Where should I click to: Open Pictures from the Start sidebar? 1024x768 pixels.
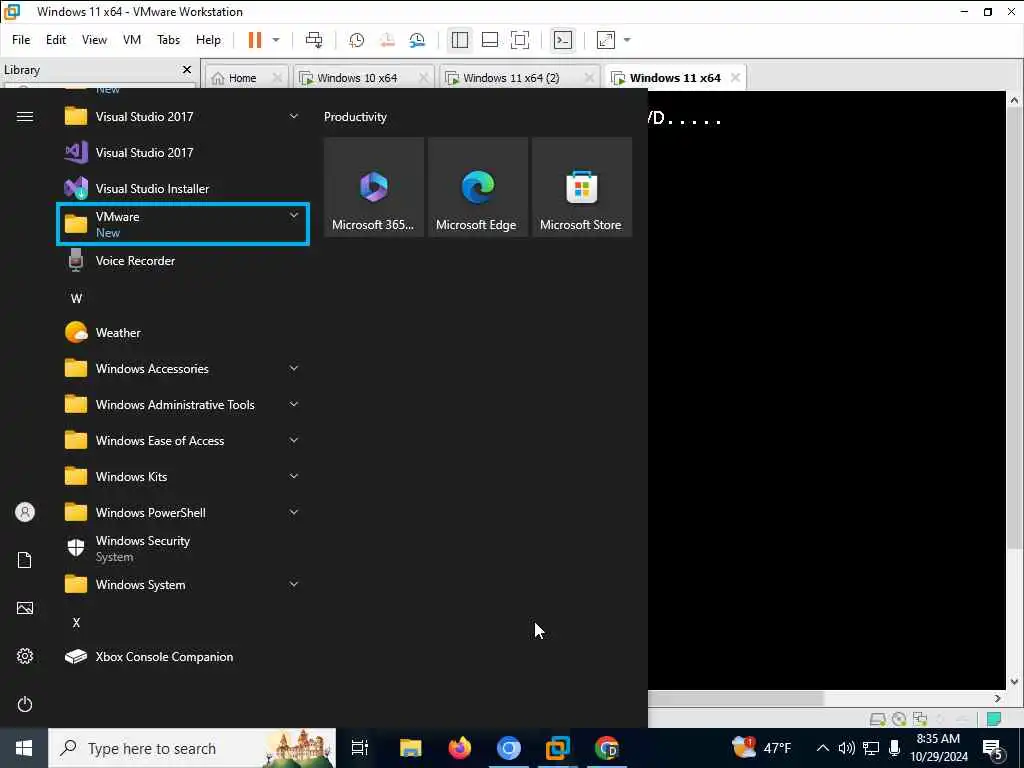point(25,608)
